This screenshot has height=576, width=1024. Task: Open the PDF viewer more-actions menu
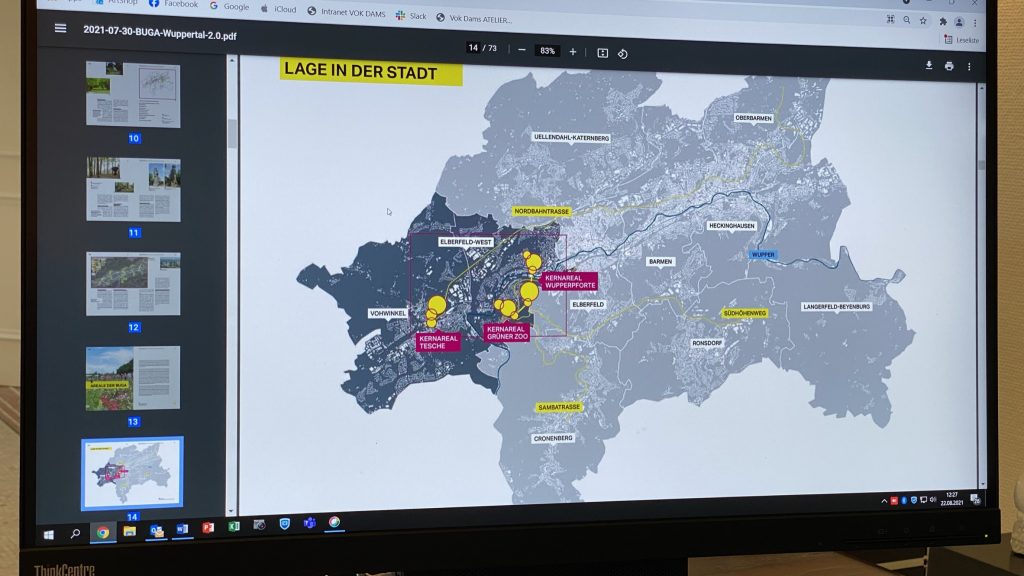pyautogui.click(x=969, y=67)
